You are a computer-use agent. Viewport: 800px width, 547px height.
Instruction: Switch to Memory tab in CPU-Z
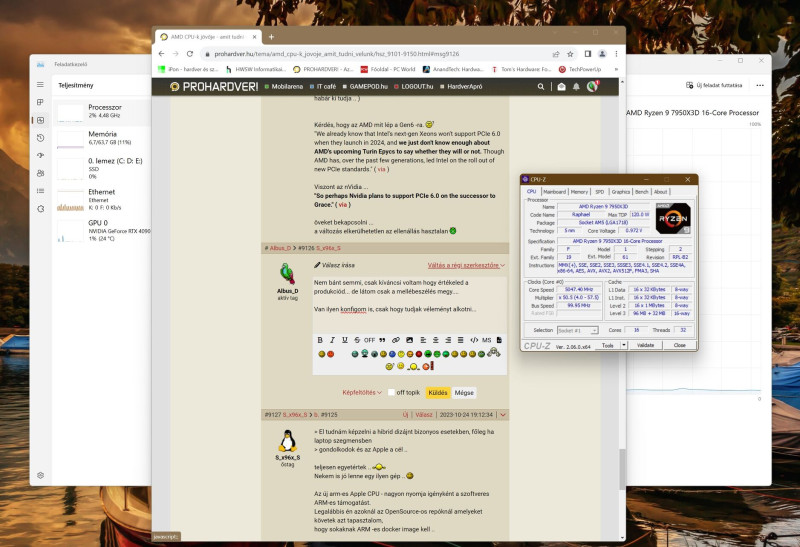579,192
